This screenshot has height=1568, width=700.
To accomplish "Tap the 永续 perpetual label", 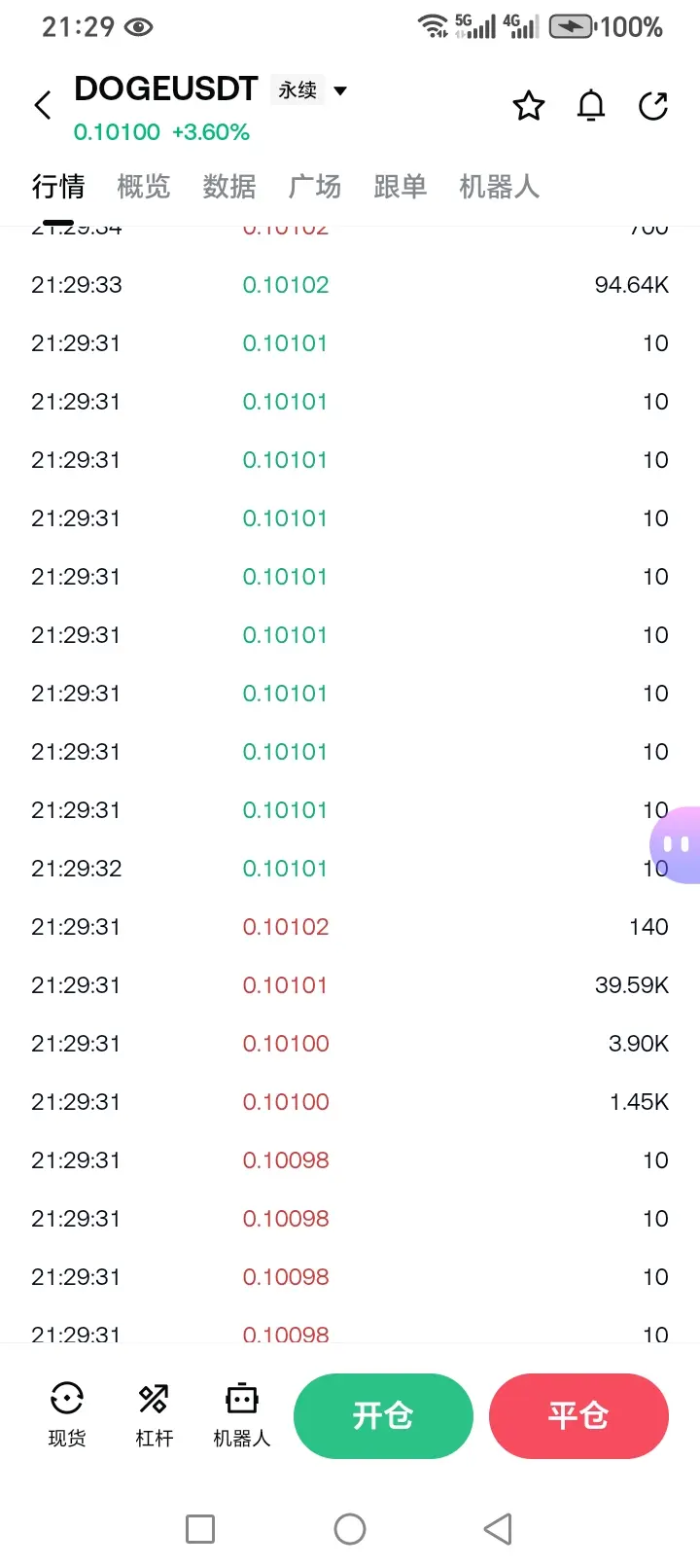I will click(297, 90).
